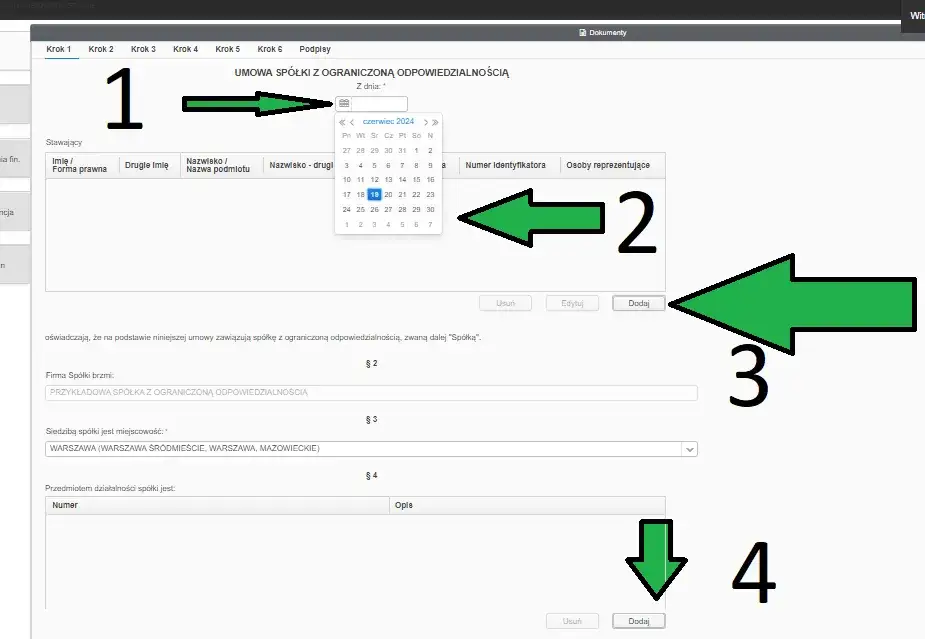Viewport: 925px width, 639px height.
Task: Click Dodaj under the business activity table
Action: coord(638,621)
